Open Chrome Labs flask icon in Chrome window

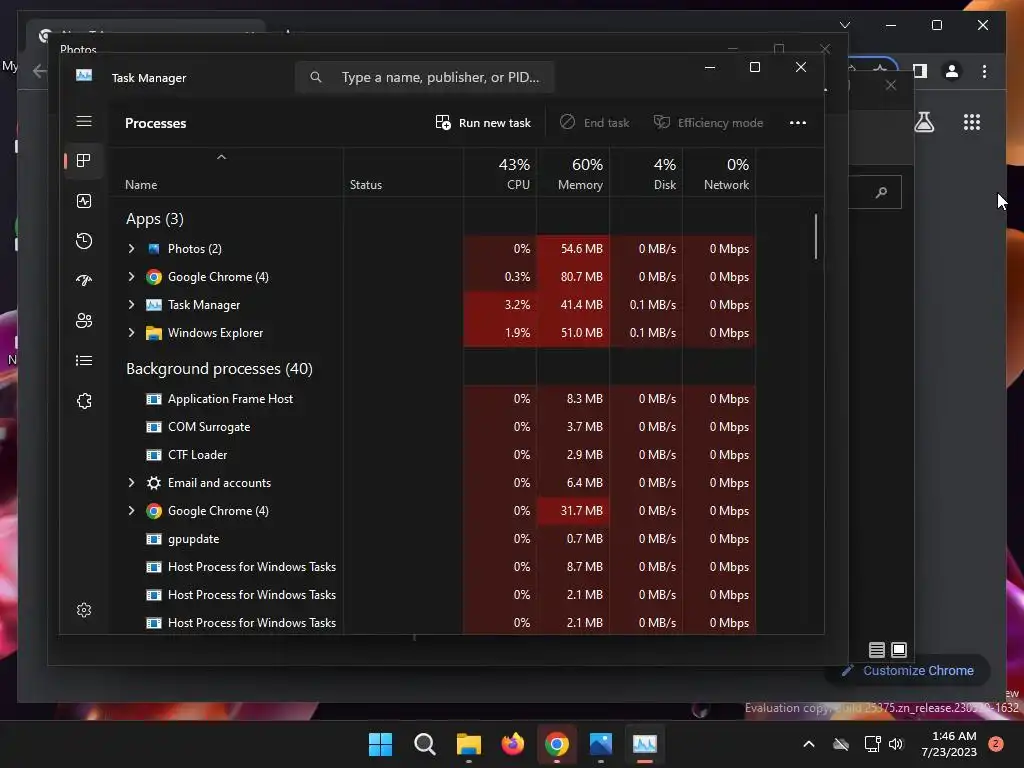pos(924,122)
